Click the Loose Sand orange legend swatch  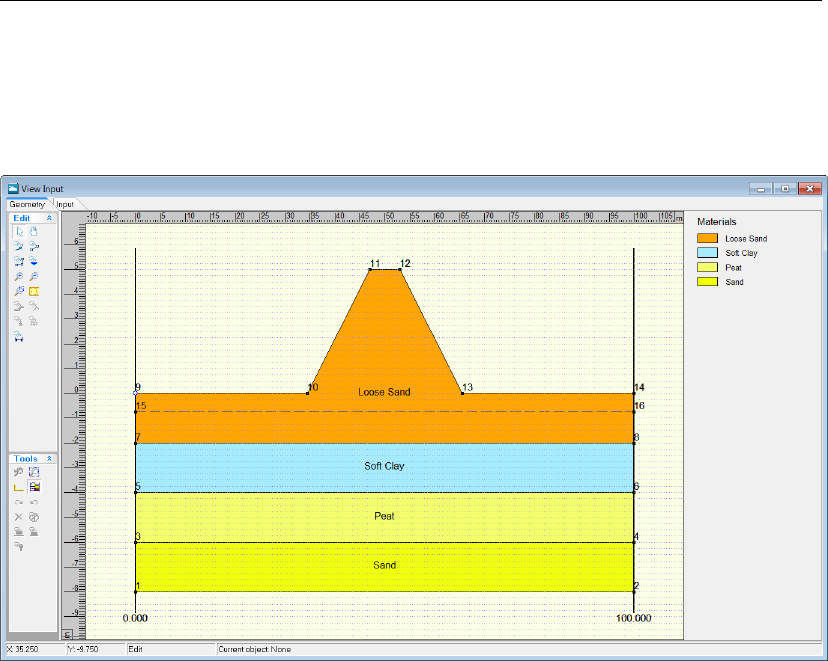(x=708, y=239)
